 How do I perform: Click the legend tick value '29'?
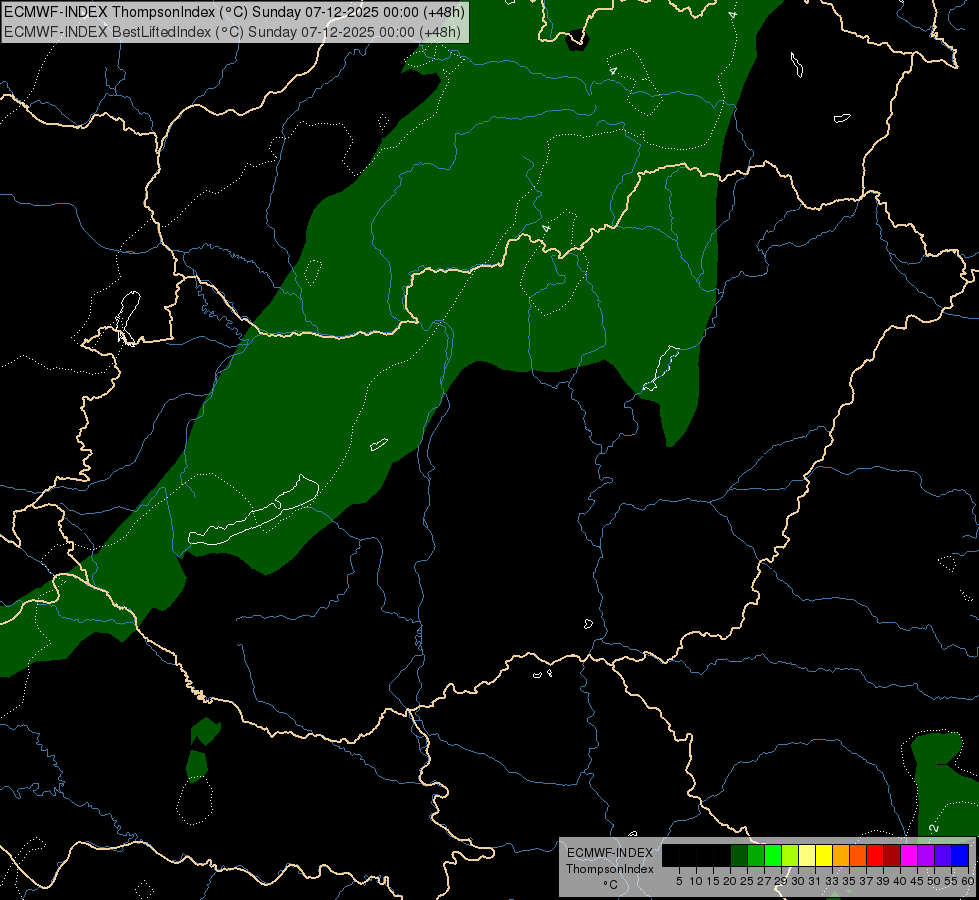pyautogui.click(x=781, y=881)
